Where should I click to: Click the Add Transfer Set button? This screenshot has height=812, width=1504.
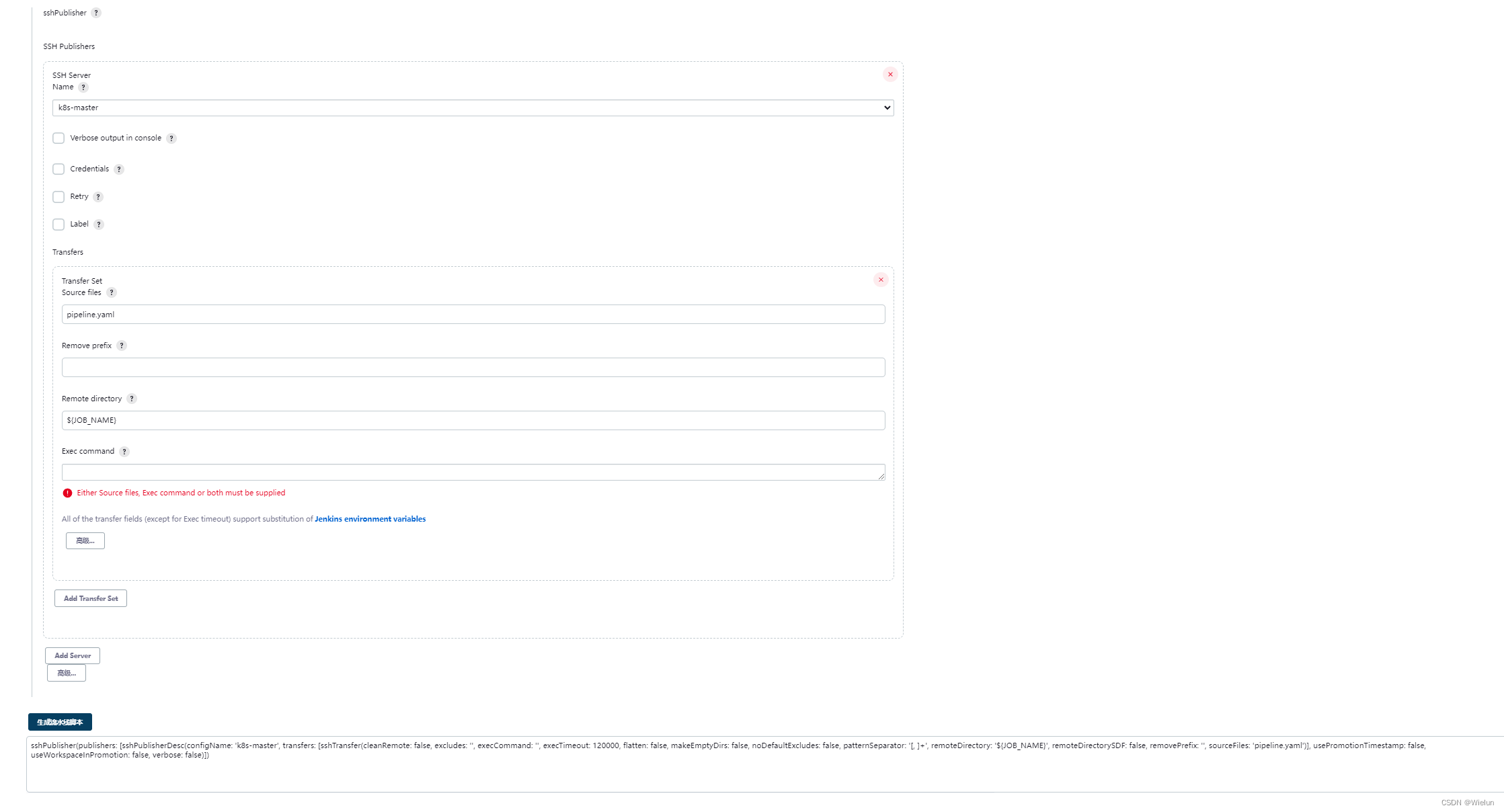click(x=90, y=598)
